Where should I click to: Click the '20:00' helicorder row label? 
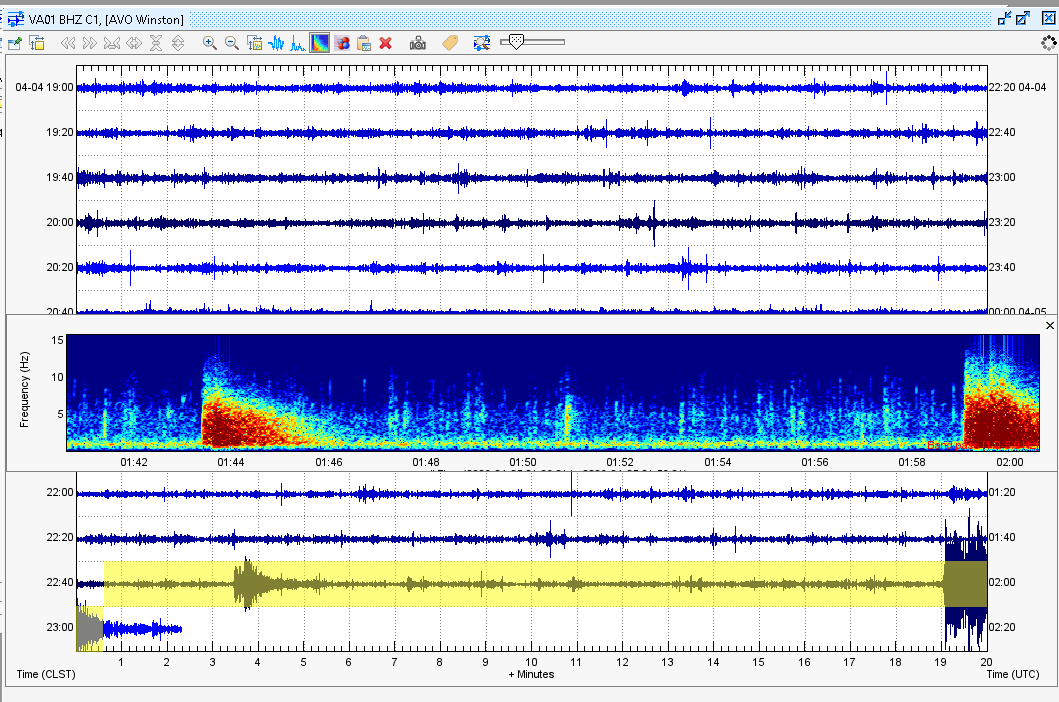tap(59, 222)
